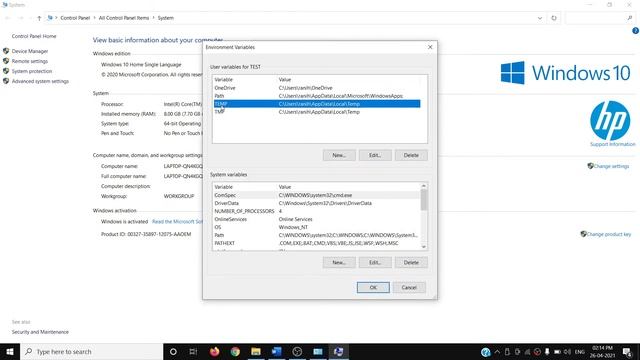
Task: Click Cancel in Environment Variables
Action: pyautogui.click(x=409, y=287)
